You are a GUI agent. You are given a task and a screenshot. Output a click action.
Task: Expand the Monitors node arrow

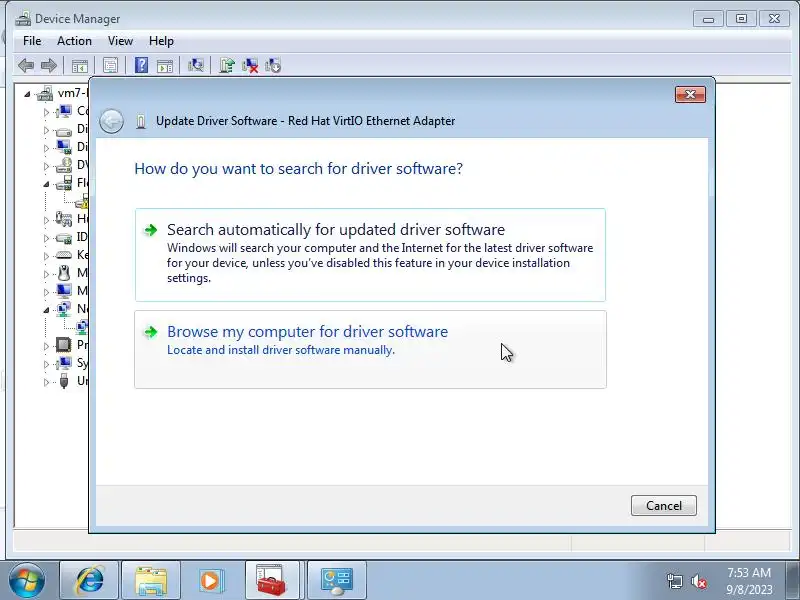[x=46, y=292]
